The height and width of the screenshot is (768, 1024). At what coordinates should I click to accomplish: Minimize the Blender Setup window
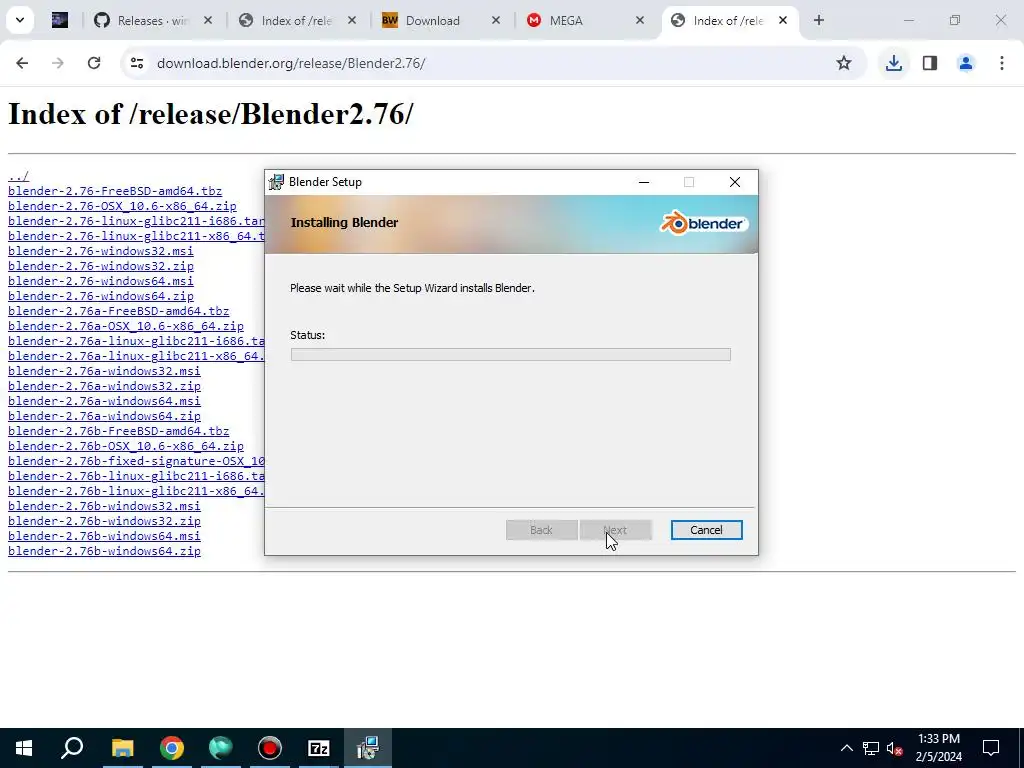[x=644, y=182]
